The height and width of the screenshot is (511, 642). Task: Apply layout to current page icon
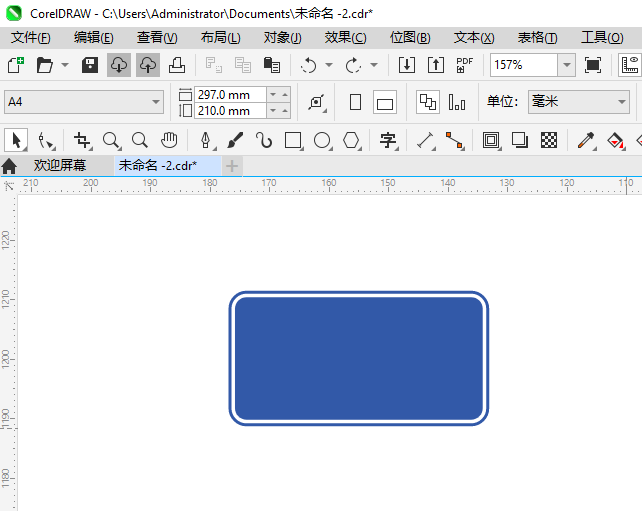pyautogui.click(x=457, y=102)
